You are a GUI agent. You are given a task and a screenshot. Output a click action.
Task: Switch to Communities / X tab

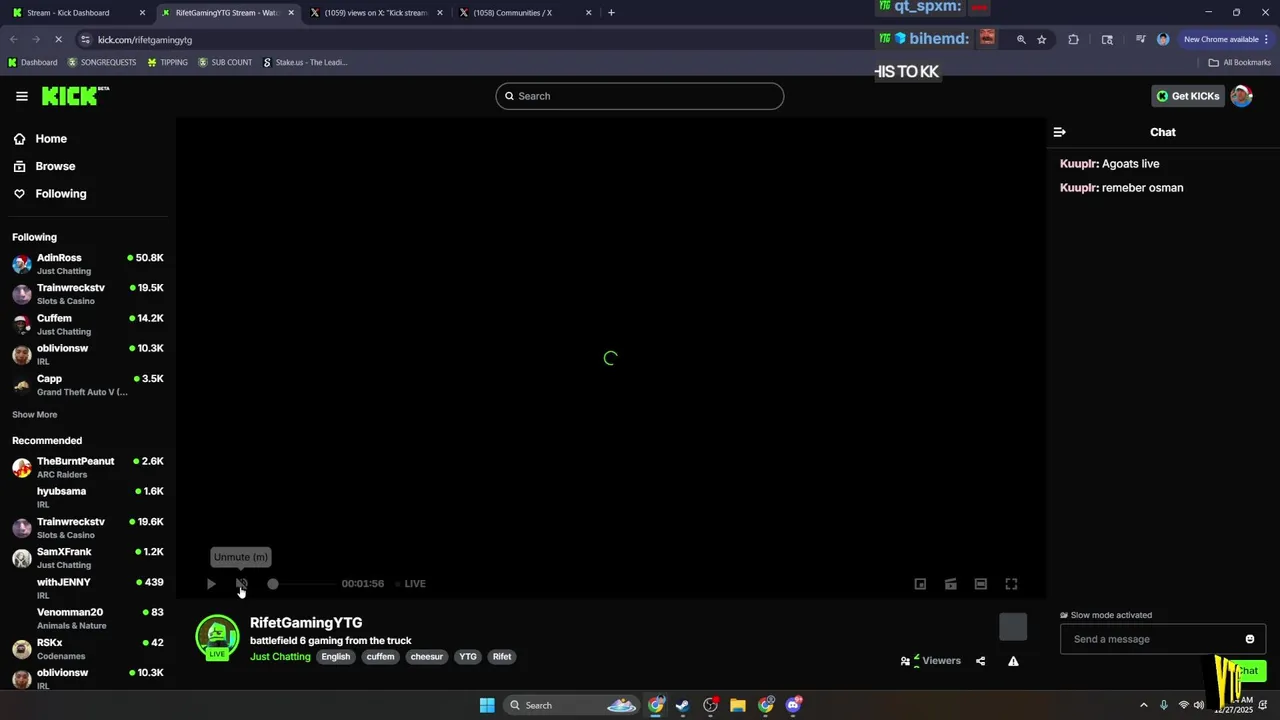(x=526, y=13)
